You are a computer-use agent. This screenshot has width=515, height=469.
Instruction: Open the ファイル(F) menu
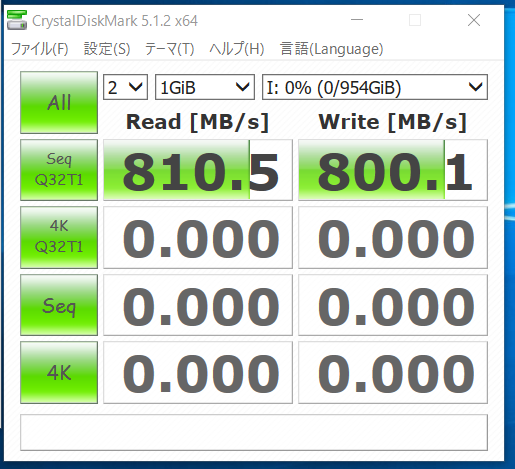40,49
